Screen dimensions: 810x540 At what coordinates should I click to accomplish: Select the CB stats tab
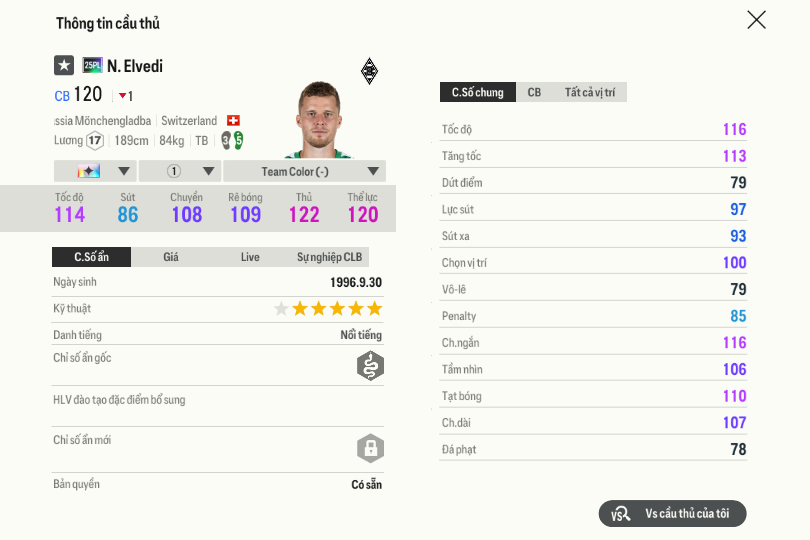pos(534,93)
